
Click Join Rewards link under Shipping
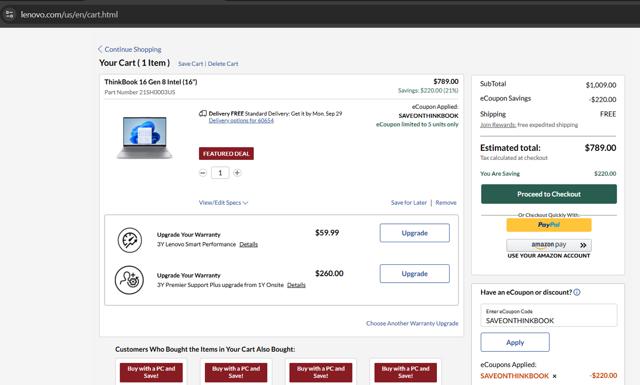point(498,125)
